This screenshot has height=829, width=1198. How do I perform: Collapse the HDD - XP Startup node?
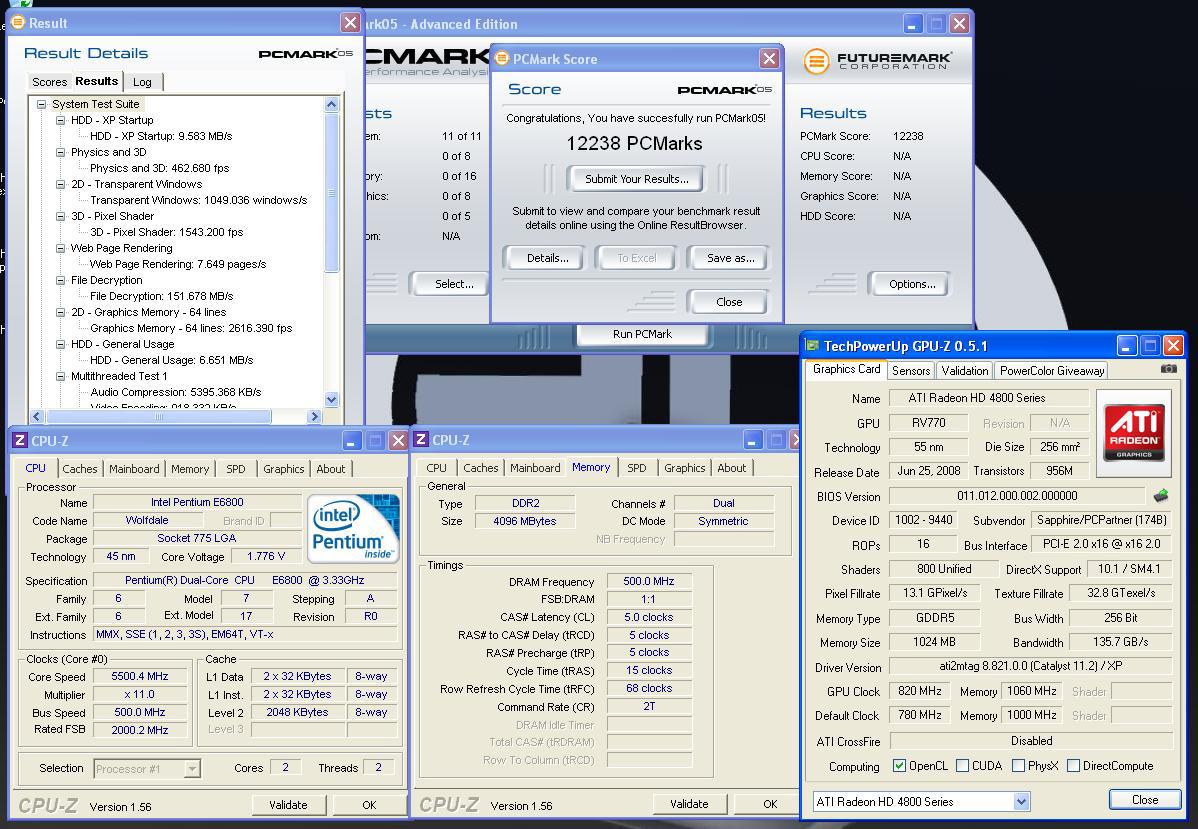[60, 120]
